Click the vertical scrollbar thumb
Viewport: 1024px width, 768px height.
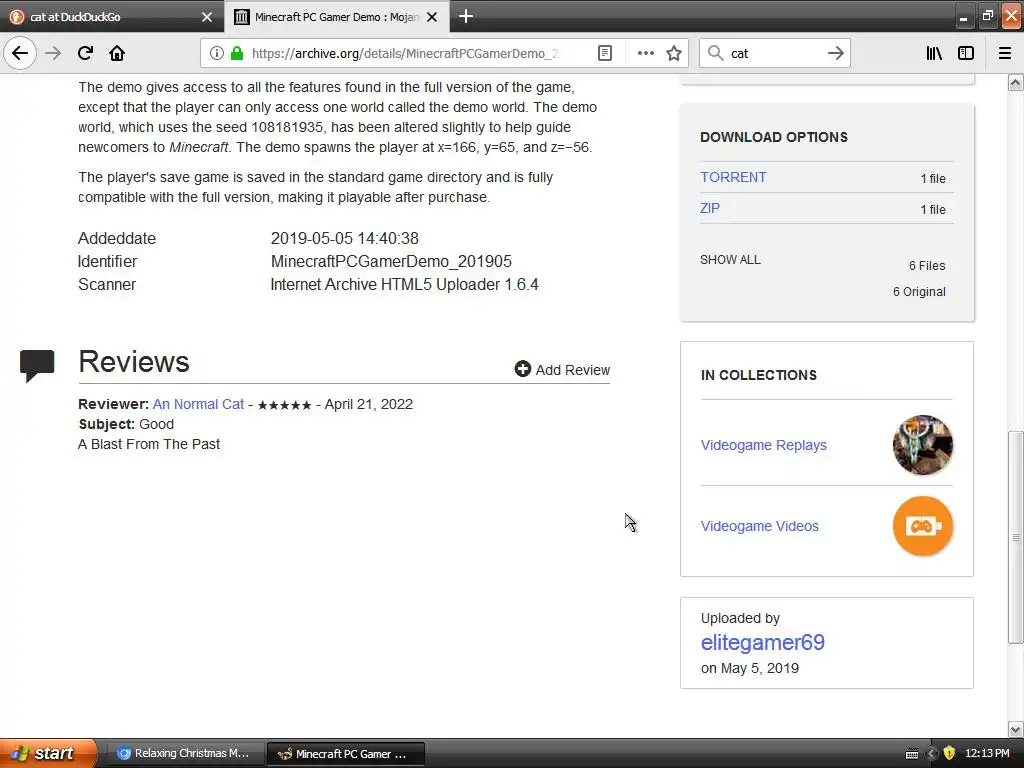(1016, 537)
